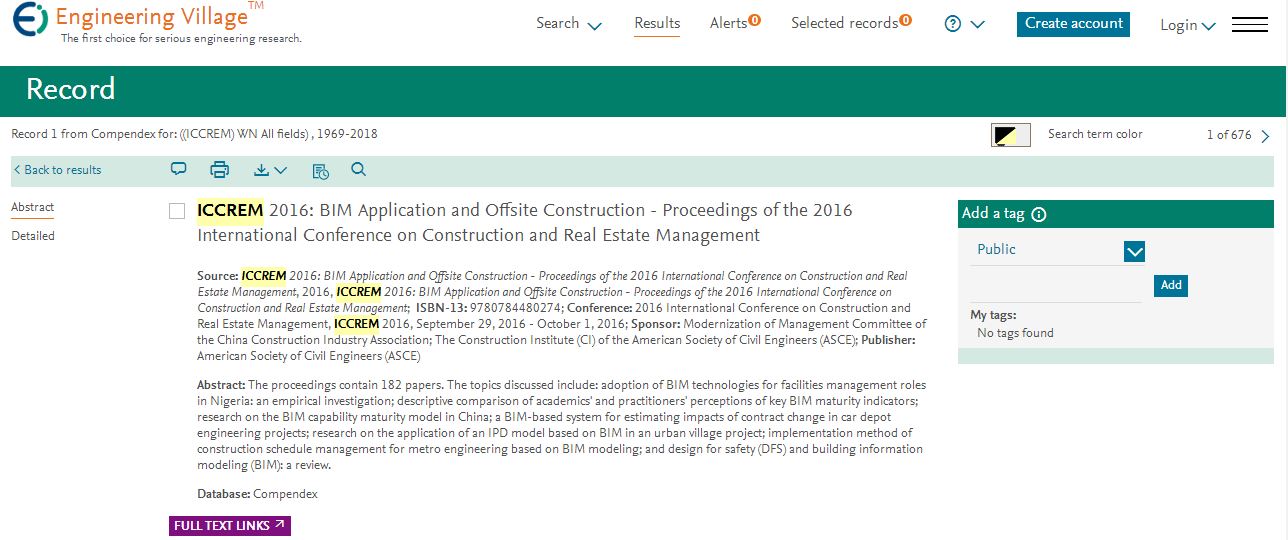Click 'Database: Compendex' text

257,494
